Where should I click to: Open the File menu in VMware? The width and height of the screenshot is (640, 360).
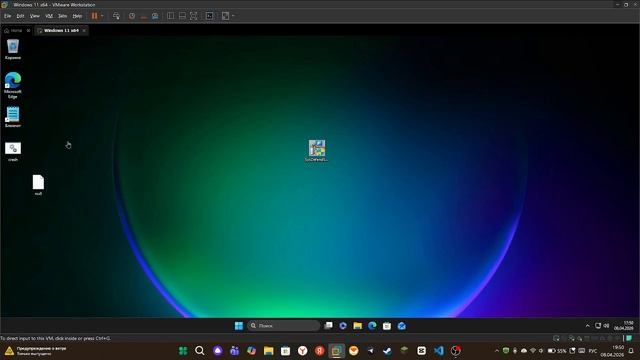pos(7,16)
